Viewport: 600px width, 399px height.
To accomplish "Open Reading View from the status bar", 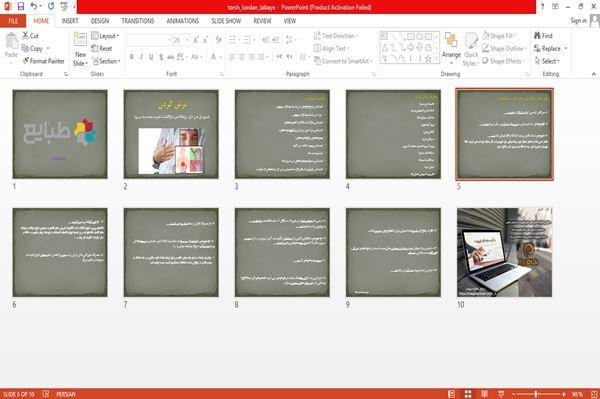I will 484,394.
